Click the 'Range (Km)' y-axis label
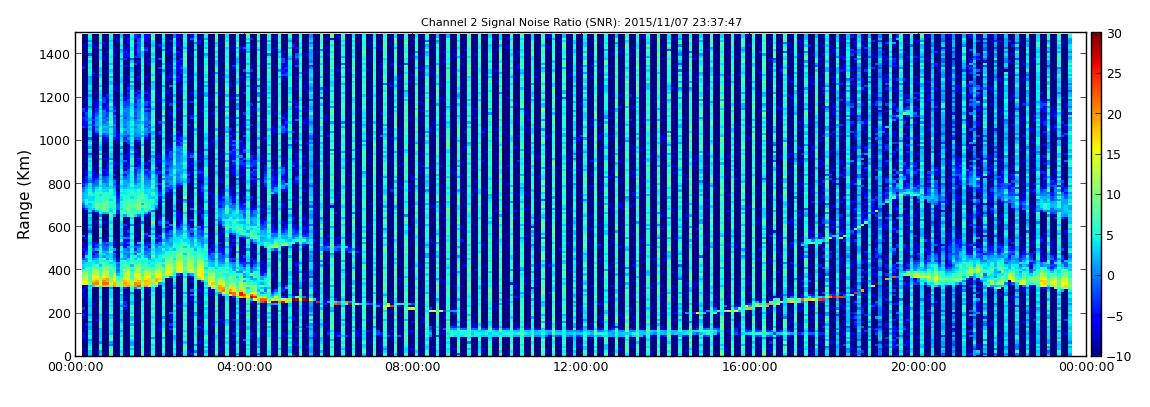The width and height of the screenshot is (1150, 407). pos(24,194)
